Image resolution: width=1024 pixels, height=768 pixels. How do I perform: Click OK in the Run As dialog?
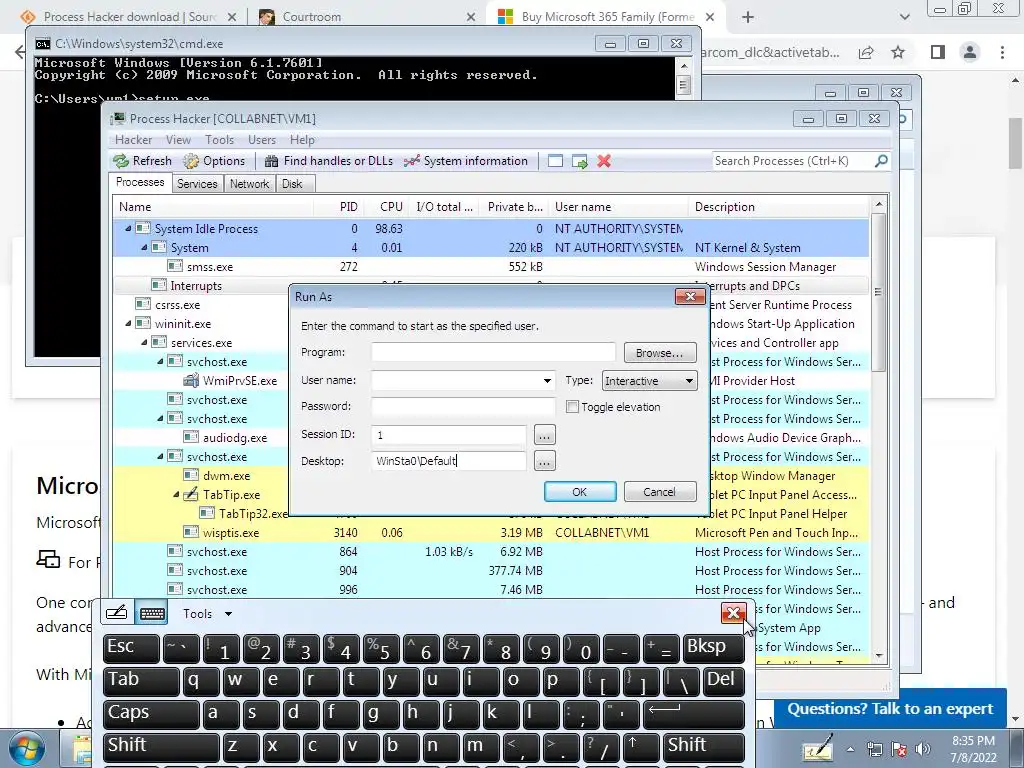[580, 492]
